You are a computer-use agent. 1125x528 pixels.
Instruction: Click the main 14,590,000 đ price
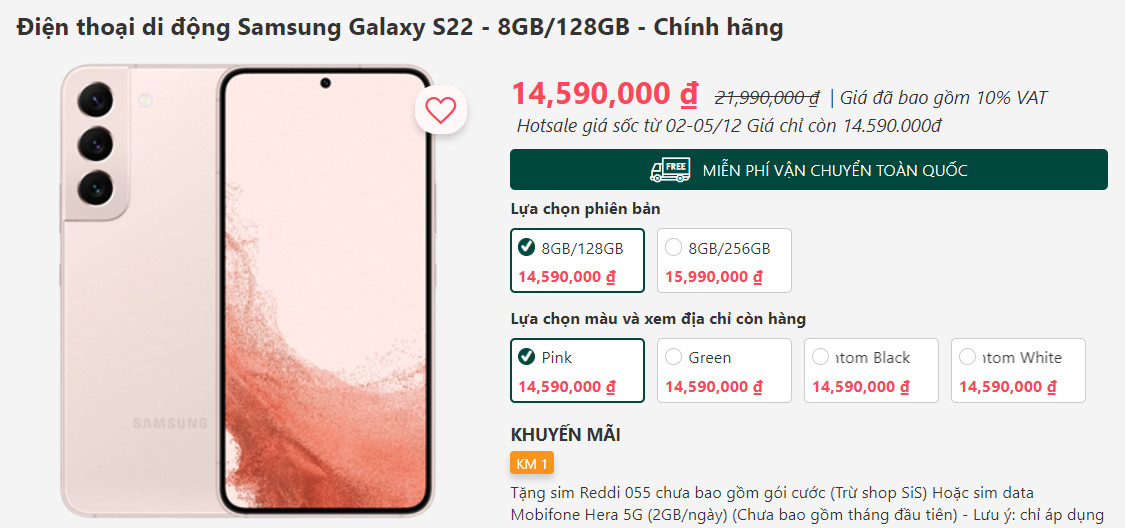point(605,95)
